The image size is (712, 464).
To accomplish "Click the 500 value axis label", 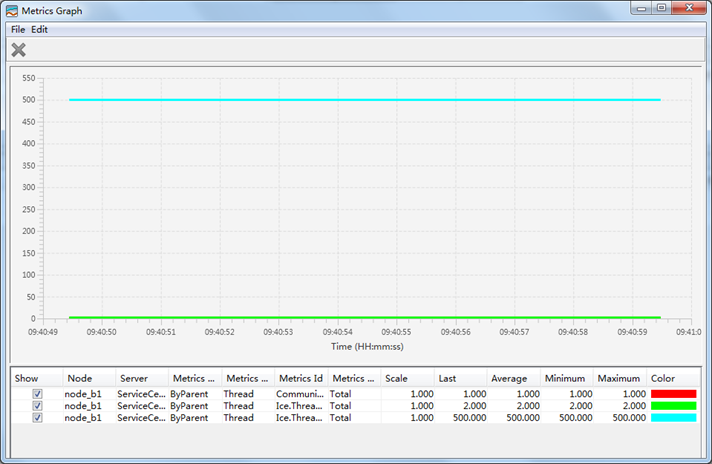I will pyautogui.click(x=29, y=100).
